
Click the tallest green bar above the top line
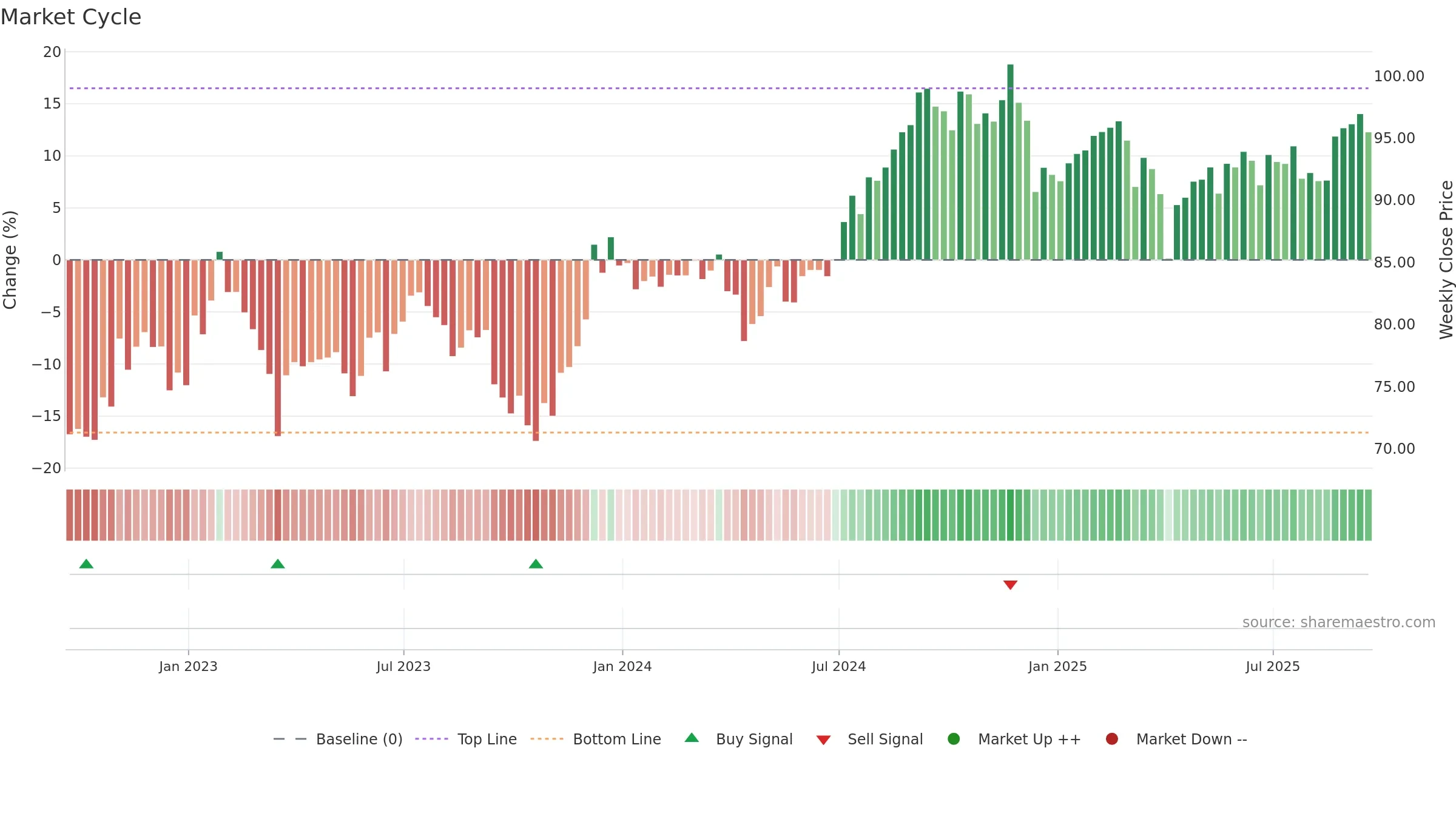(x=1010, y=162)
